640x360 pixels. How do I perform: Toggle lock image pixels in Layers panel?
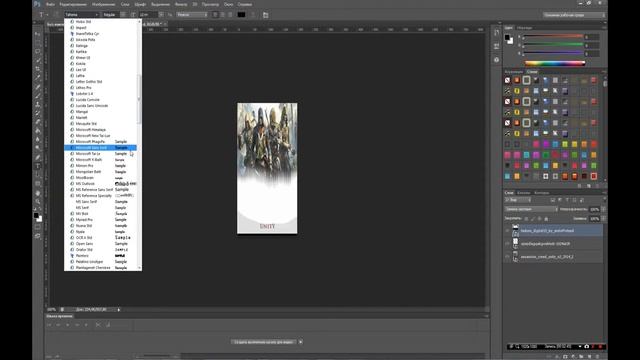[x=533, y=219]
